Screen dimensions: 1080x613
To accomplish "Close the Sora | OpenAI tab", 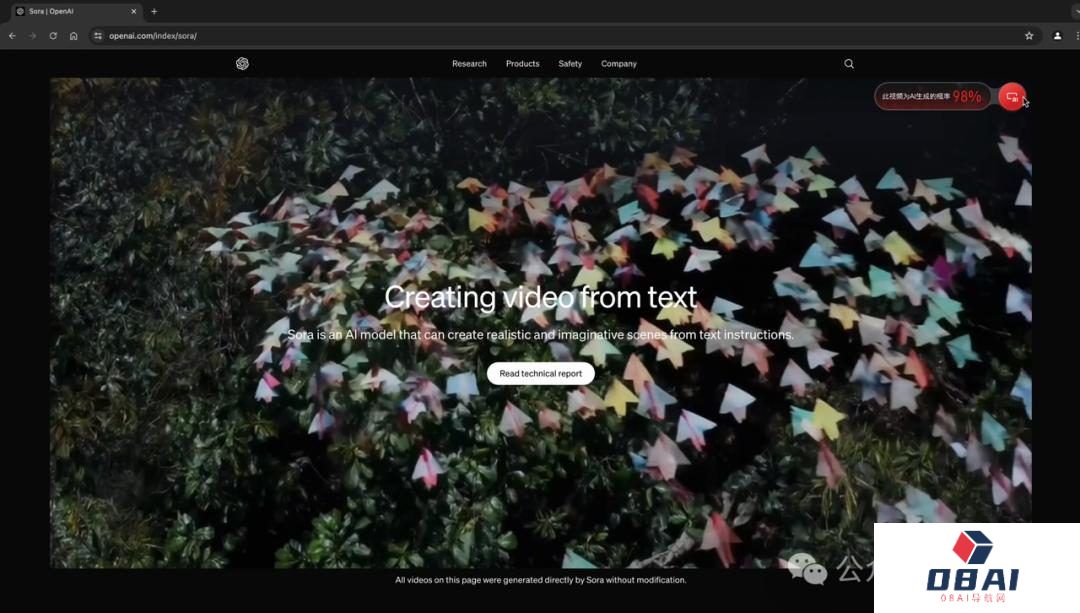I will pyautogui.click(x=134, y=11).
